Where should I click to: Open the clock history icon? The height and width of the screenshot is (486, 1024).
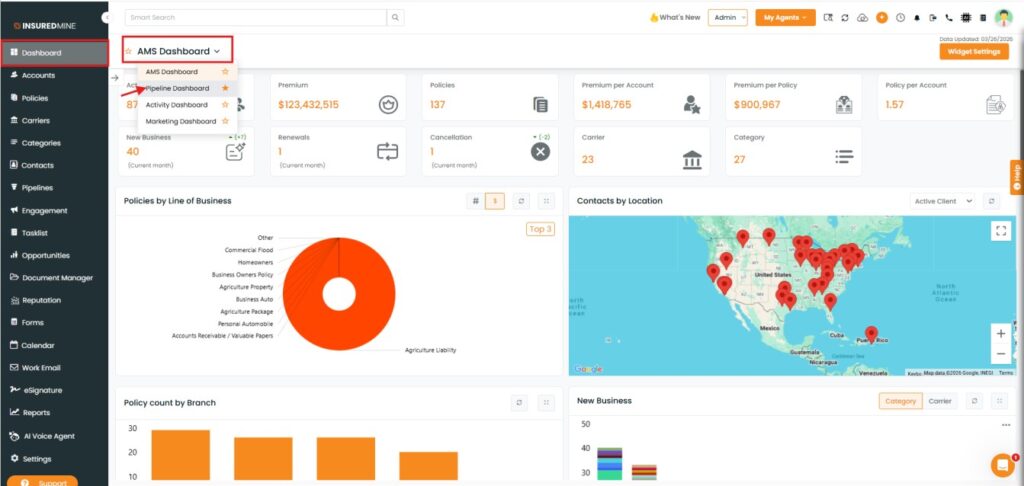[x=900, y=18]
